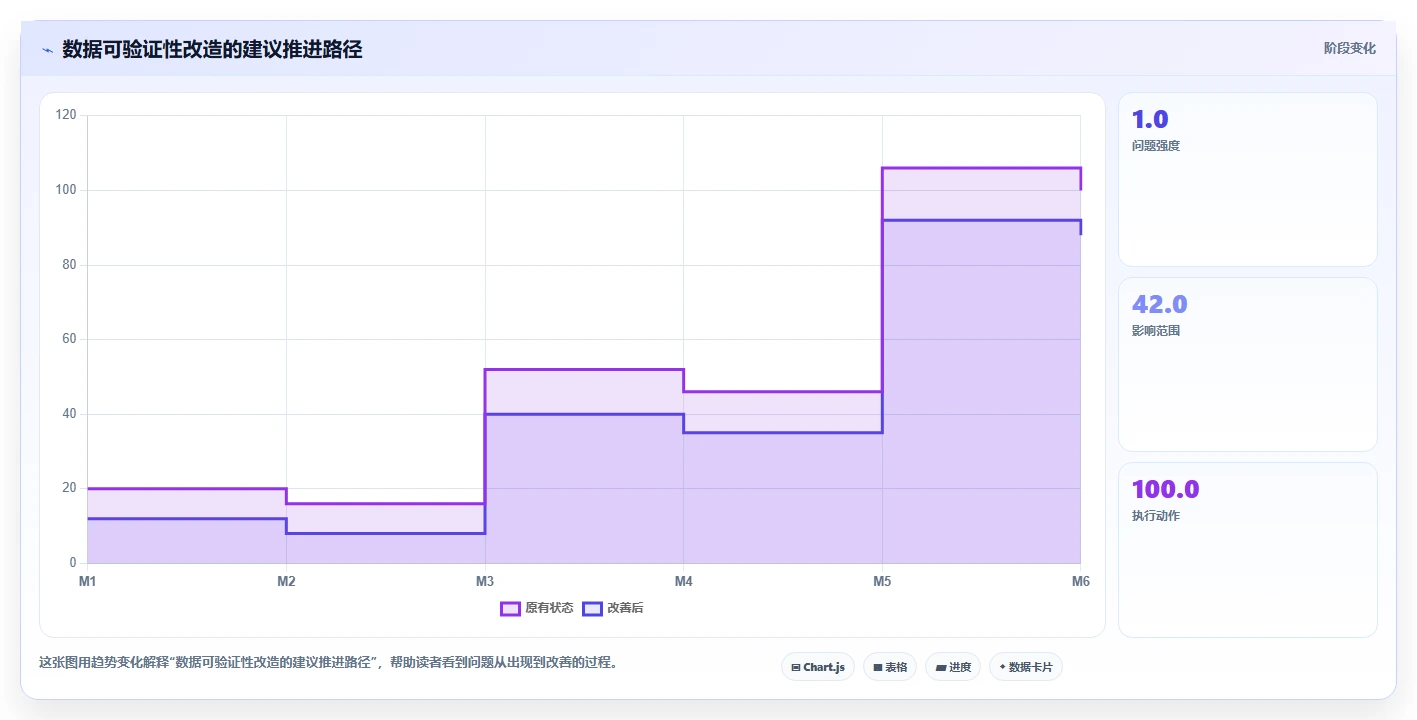Toggle the 原有状态 legend item

537,608
